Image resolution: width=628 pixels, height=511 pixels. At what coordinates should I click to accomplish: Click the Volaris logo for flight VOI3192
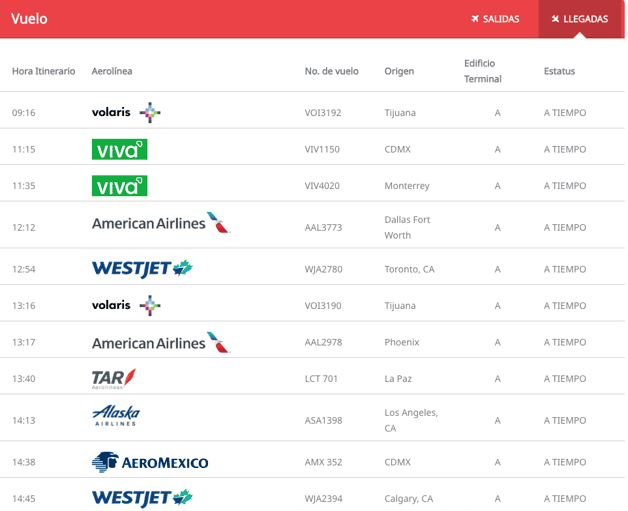click(x=125, y=111)
